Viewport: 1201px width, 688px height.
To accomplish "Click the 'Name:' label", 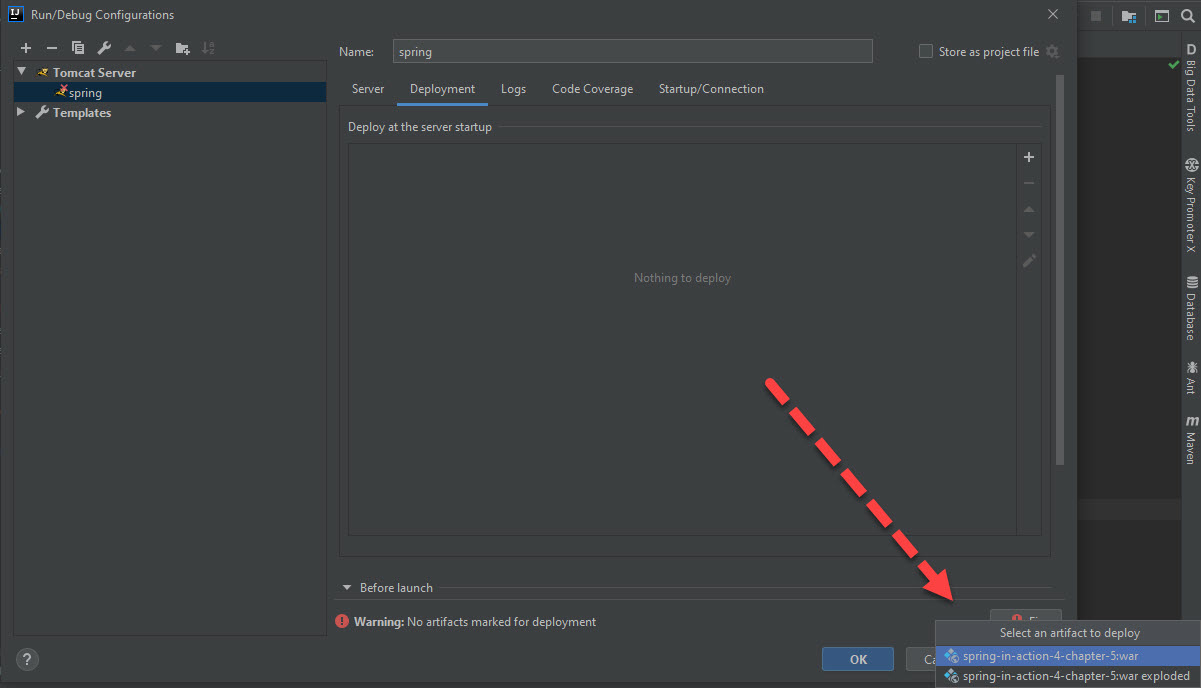I will click(x=357, y=52).
